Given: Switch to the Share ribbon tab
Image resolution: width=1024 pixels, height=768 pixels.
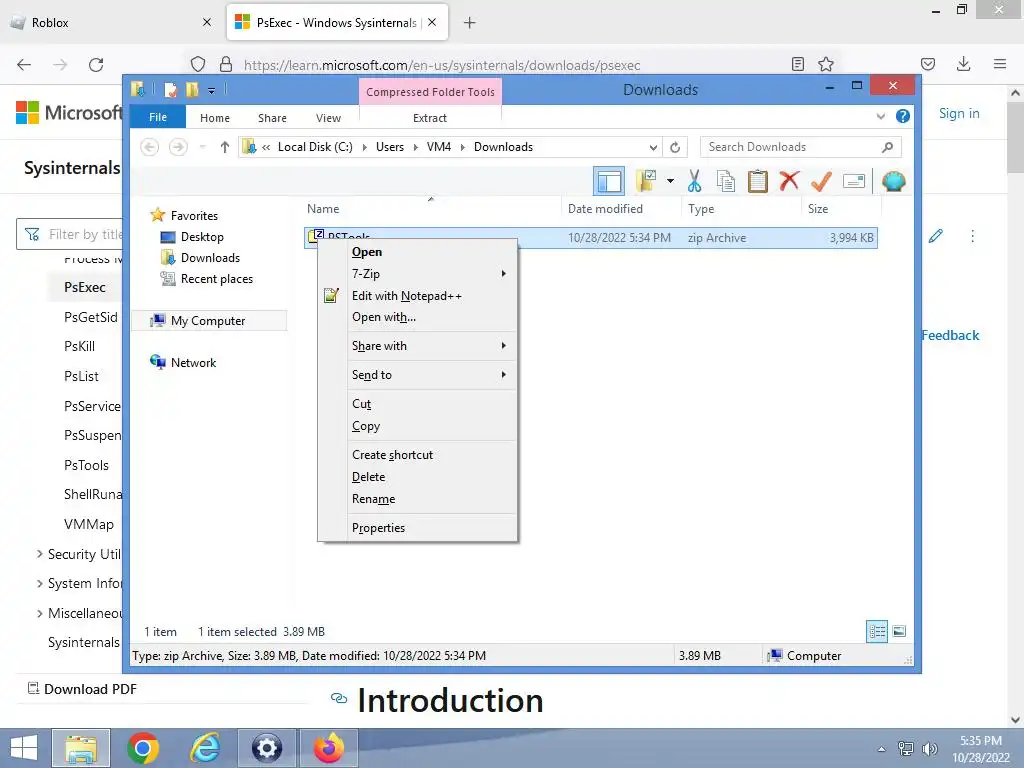Looking at the screenshot, I should pyautogui.click(x=272, y=118).
